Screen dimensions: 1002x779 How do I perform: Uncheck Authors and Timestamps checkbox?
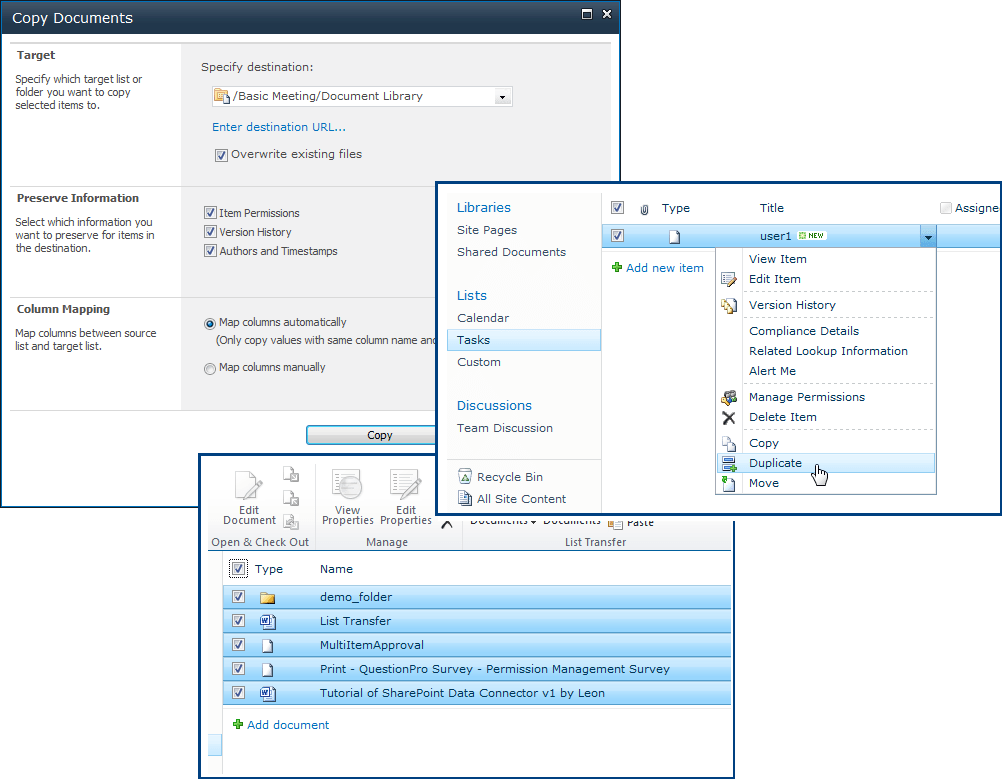pyautogui.click(x=210, y=251)
